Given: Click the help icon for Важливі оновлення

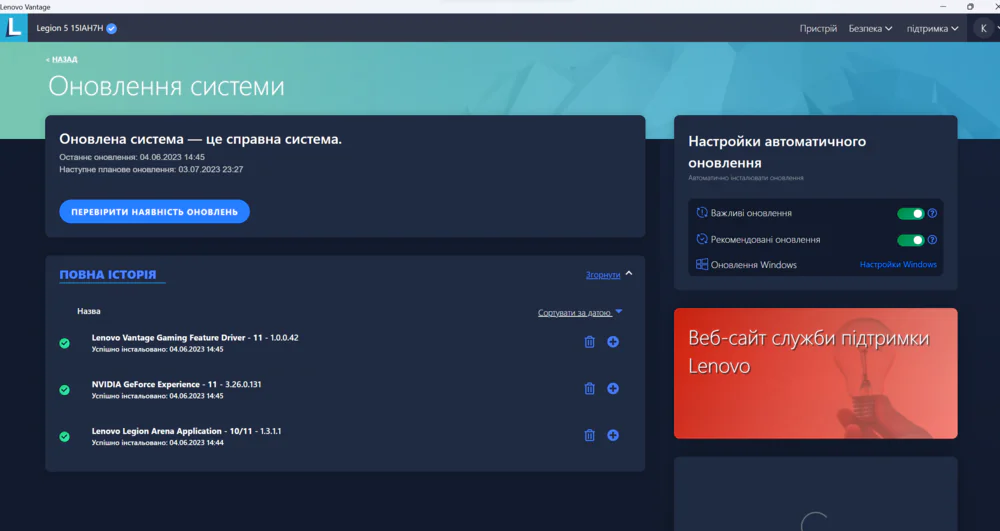Looking at the screenshot, I should click(932, 214).
